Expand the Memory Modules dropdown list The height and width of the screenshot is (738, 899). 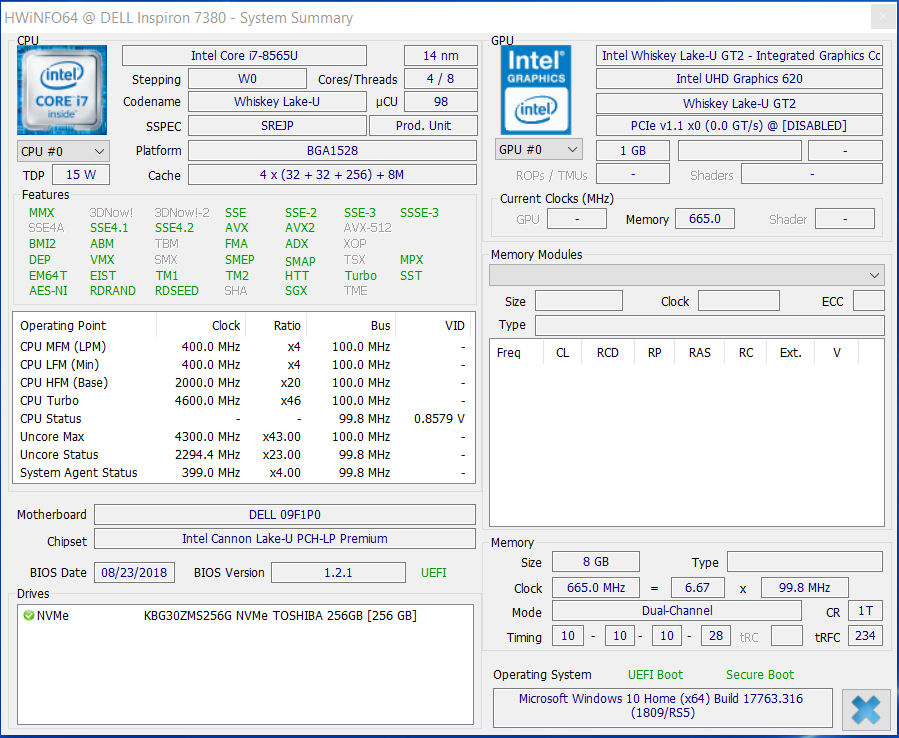(686, 275)
